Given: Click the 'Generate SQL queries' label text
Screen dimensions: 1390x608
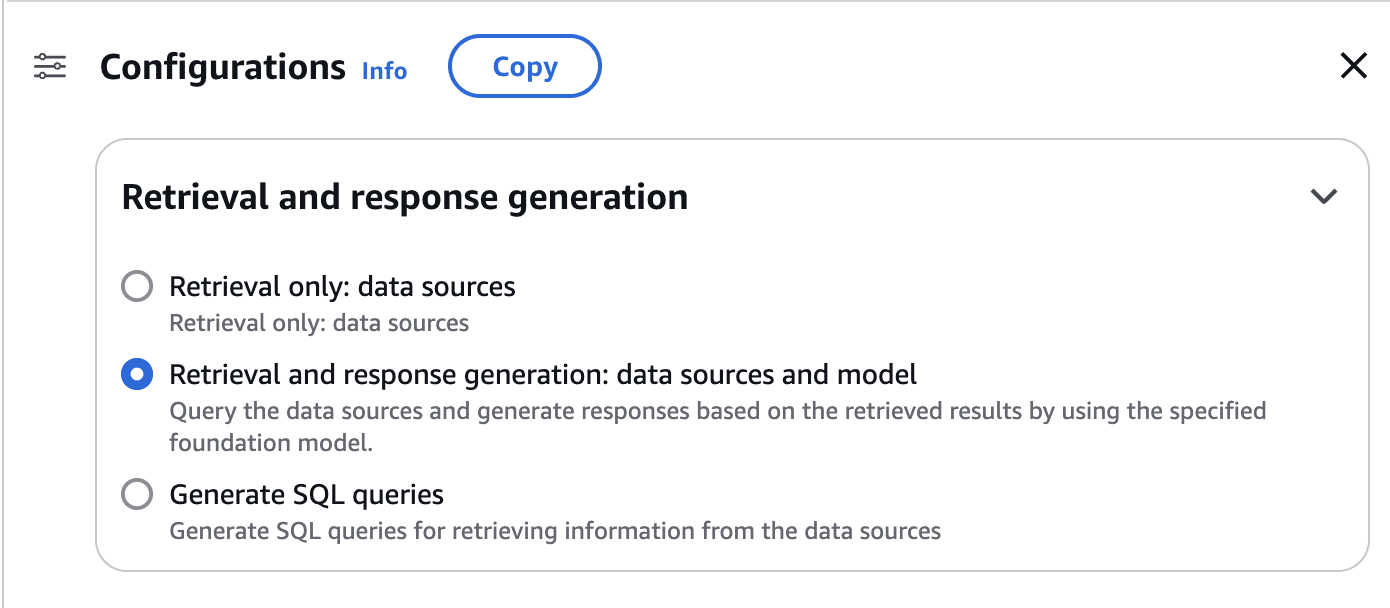Looking at the screenshot, I should 306,494.
